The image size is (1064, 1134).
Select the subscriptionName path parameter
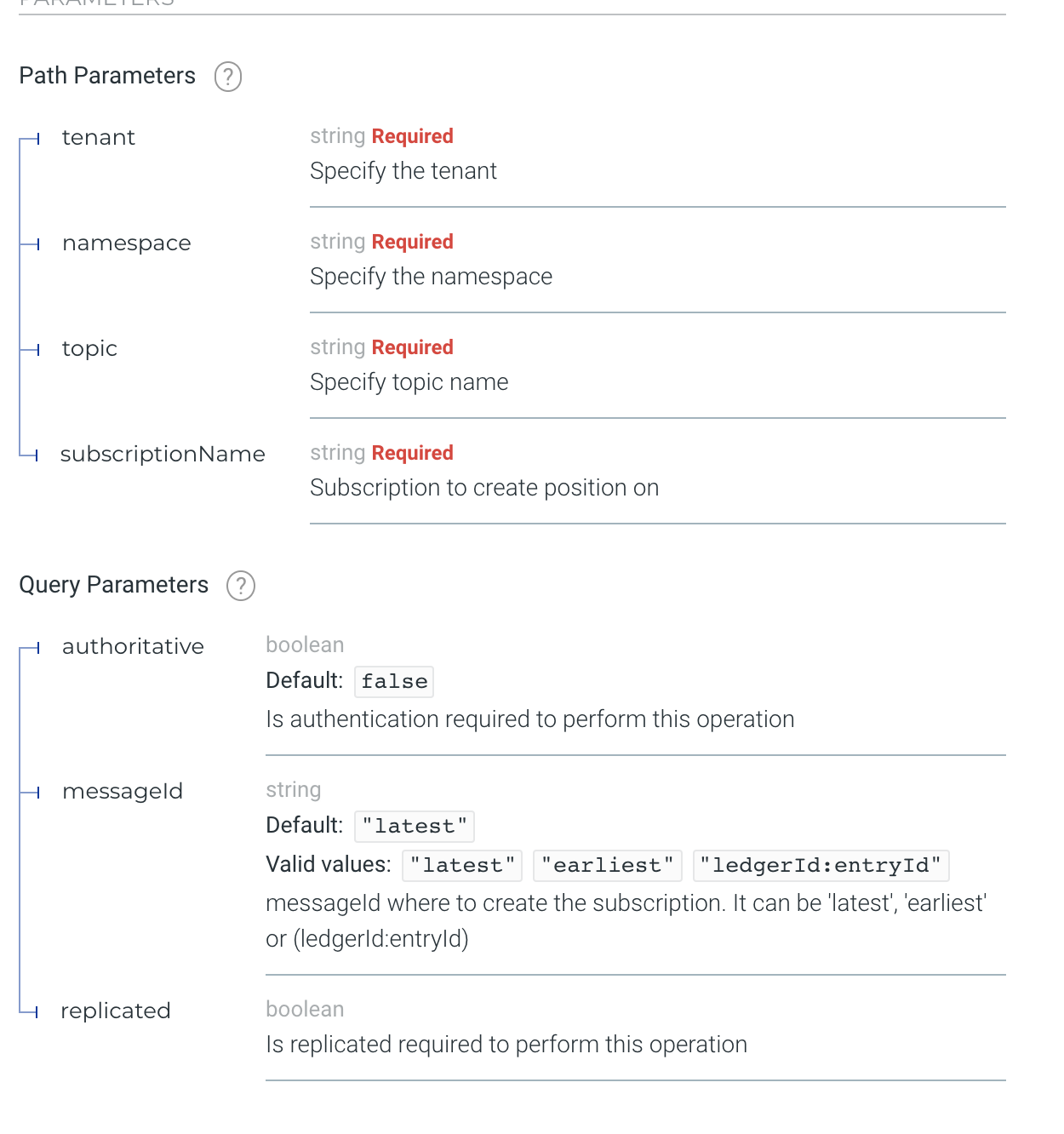point(163,455)
